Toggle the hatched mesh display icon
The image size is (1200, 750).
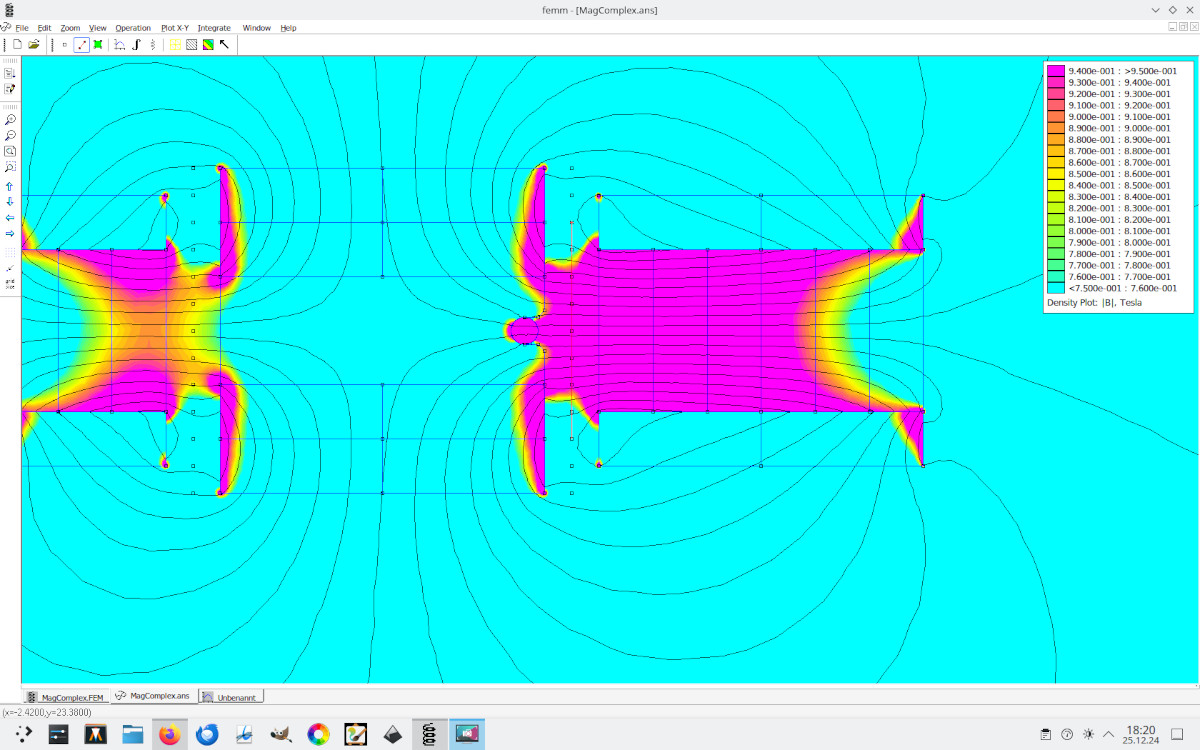coord(191,44)
